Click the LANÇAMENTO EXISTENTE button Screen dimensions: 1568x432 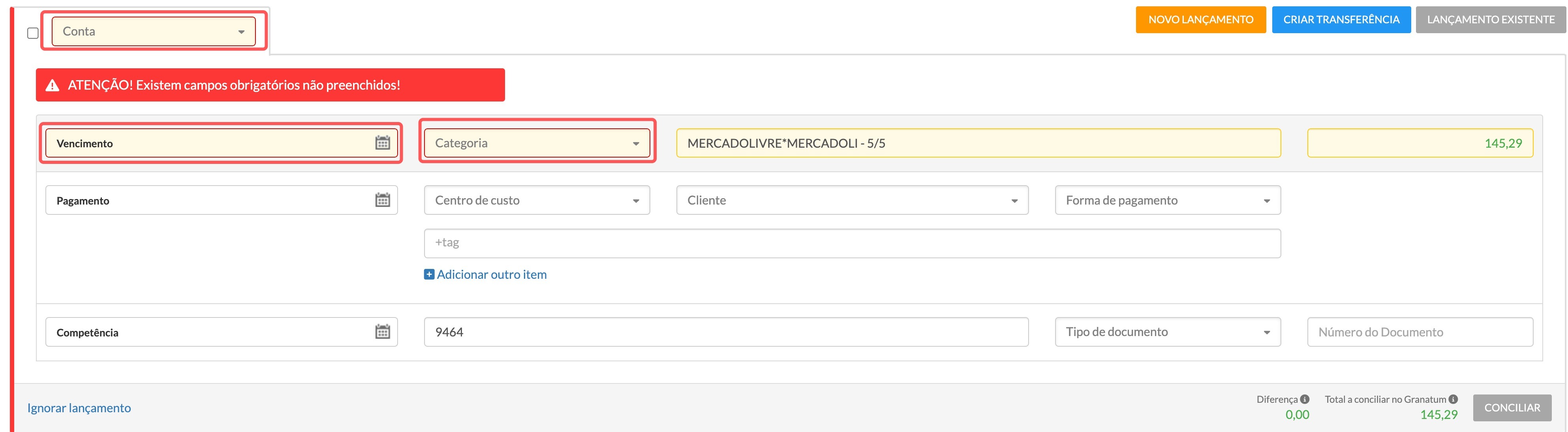click(x=1491, y=19)
